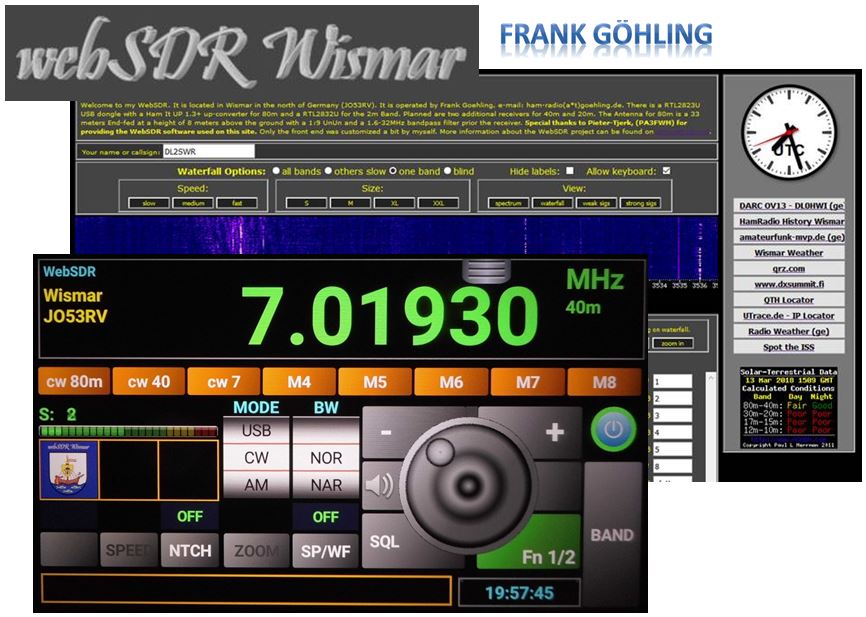
Task: Recall memory M6
Action: 451,382
